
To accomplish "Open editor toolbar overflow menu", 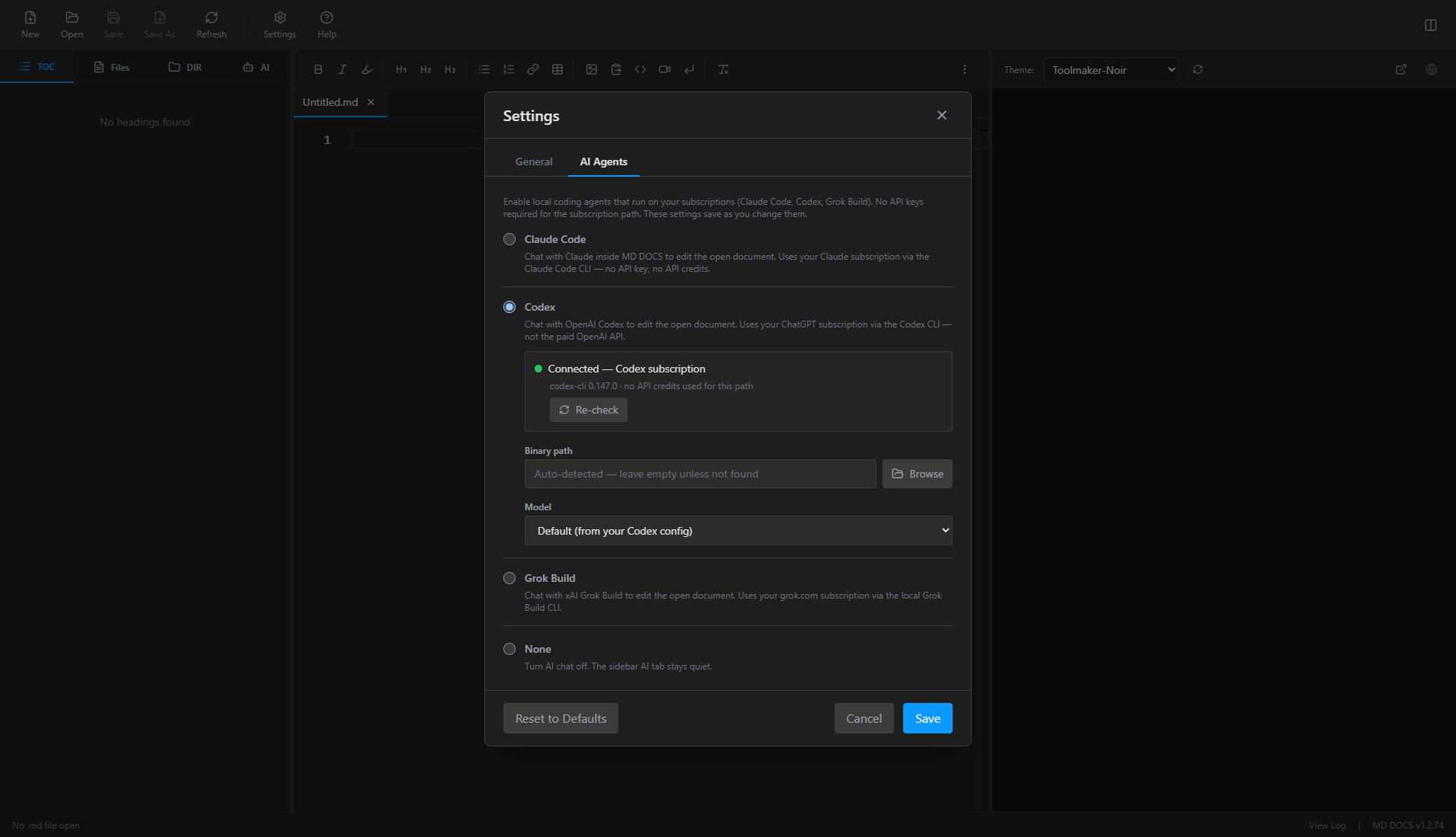I will [x=965, y=69].
